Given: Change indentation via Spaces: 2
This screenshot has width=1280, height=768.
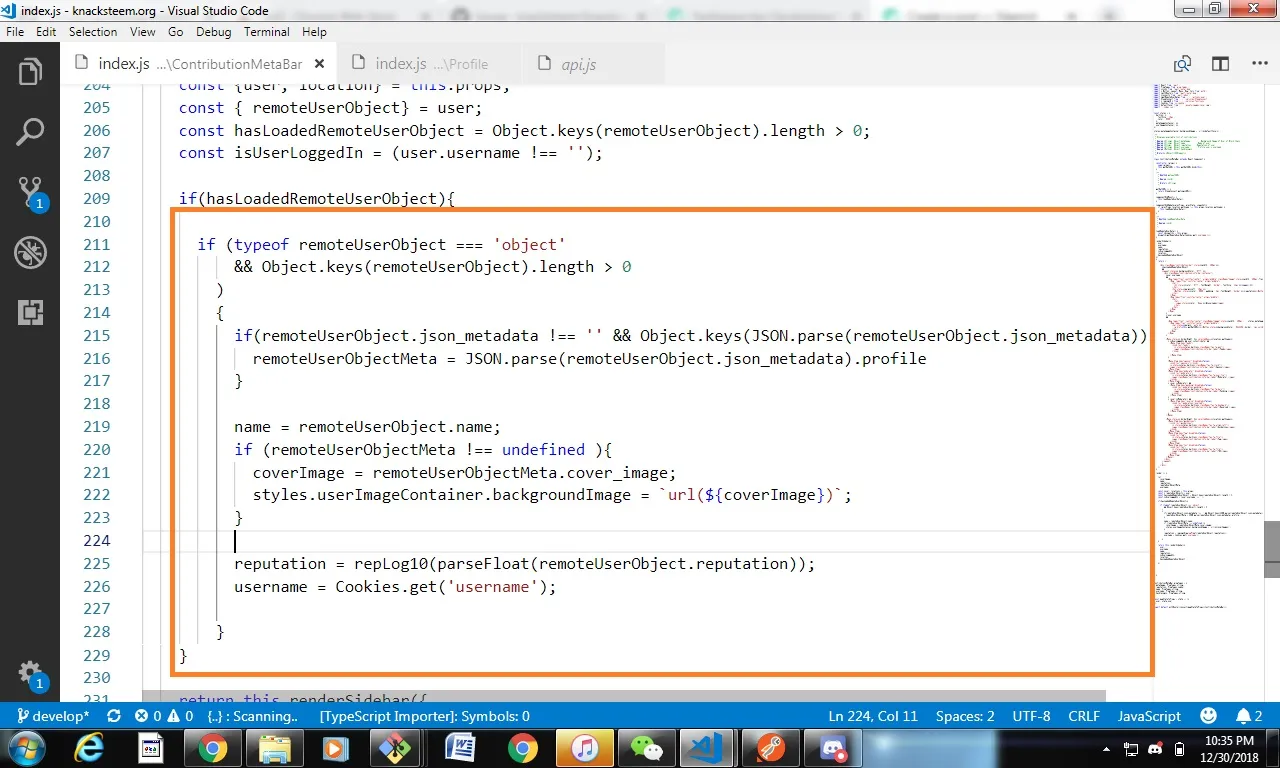Looking at the screenshot, I should pyautogui.click(x=965, y=716).
